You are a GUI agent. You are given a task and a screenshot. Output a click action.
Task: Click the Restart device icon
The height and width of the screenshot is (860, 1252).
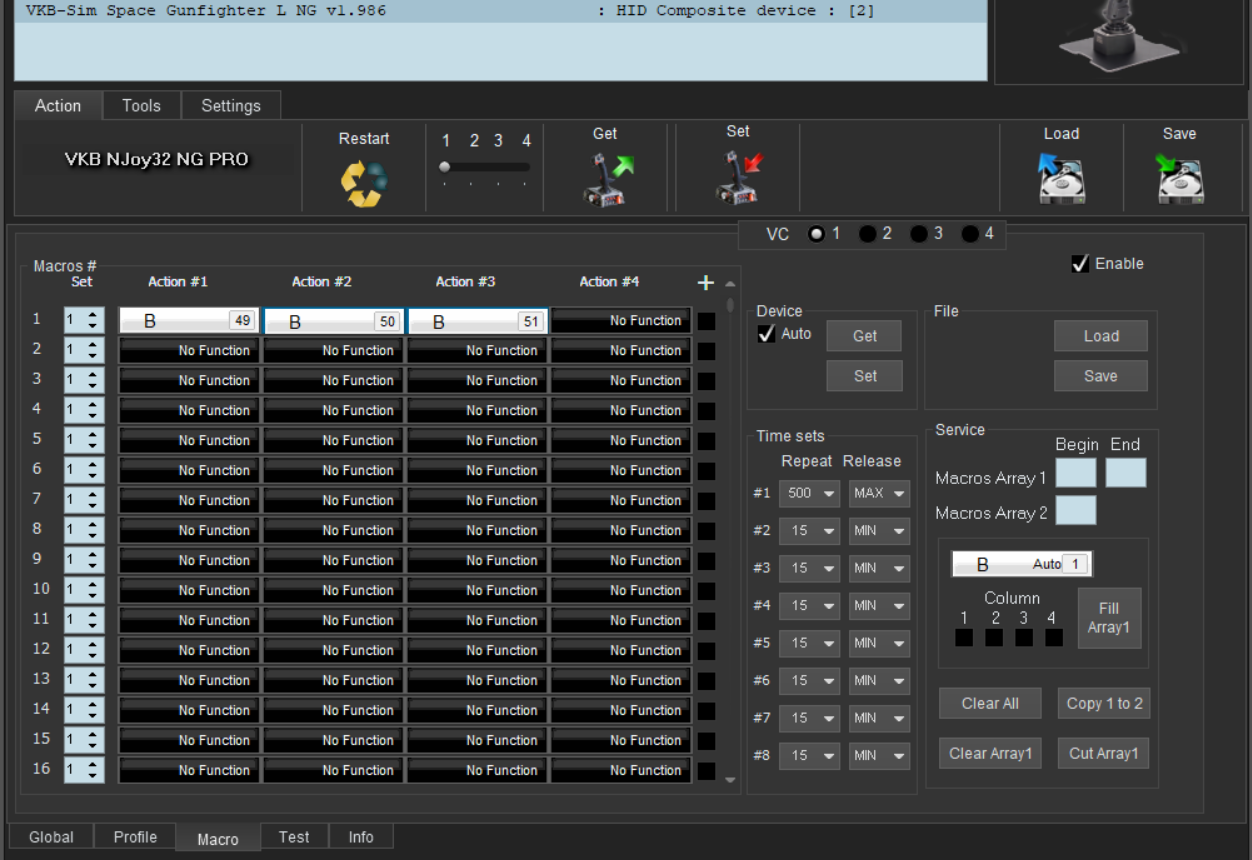[x=364, y=183]
